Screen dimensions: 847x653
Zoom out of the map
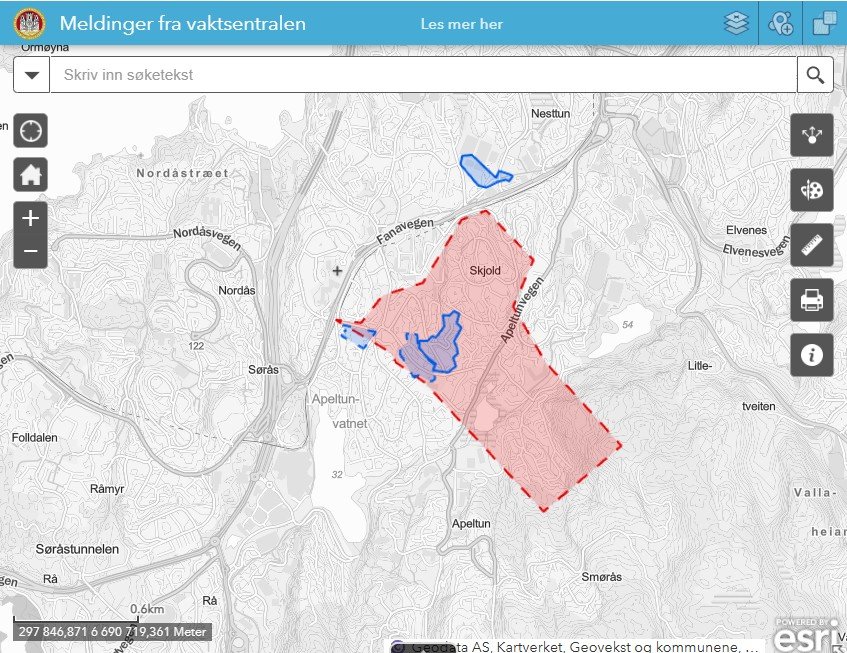point(31,251)
